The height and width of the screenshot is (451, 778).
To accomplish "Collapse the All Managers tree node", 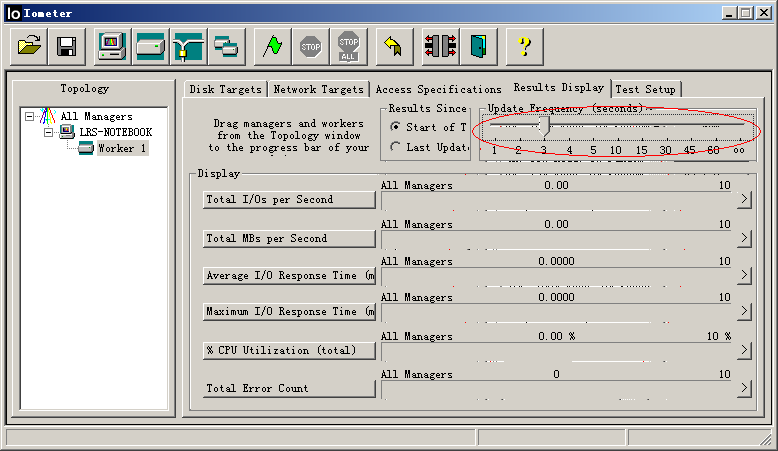I will click(x=30, y=117).
